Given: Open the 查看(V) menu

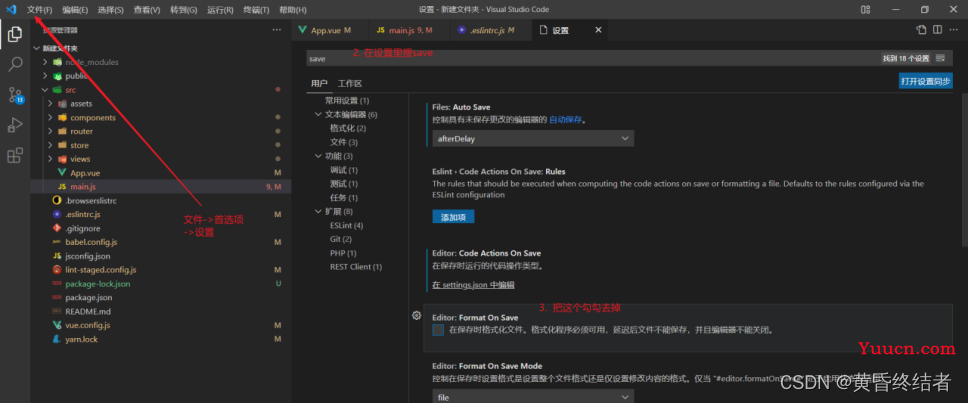Looking at the screenshot, I should pyautogui.click(x=146, y=10).
